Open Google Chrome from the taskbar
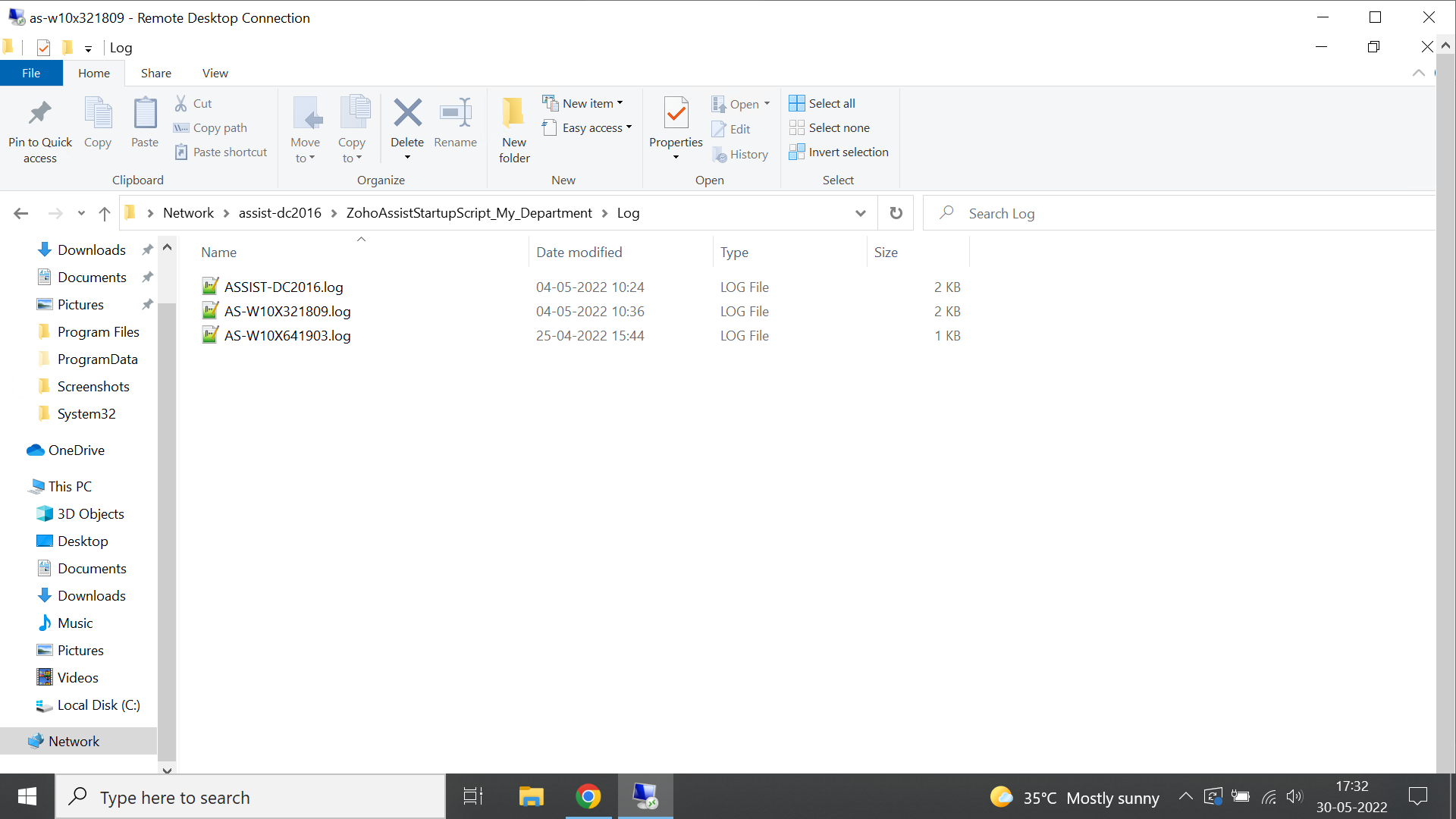 click(589, 796)
